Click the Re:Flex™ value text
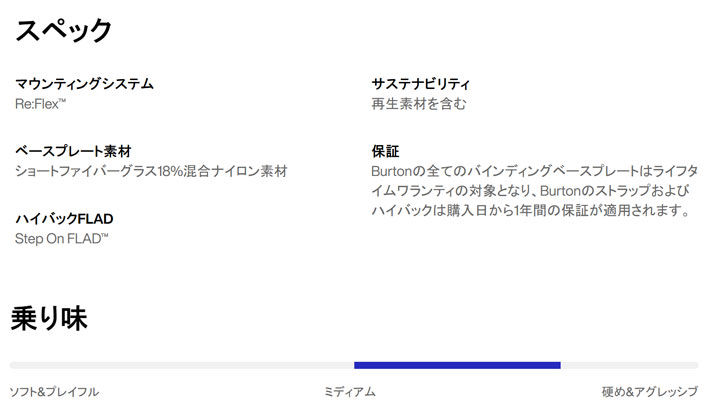This screenshot has height=420, width=710. tap(40, 104)
